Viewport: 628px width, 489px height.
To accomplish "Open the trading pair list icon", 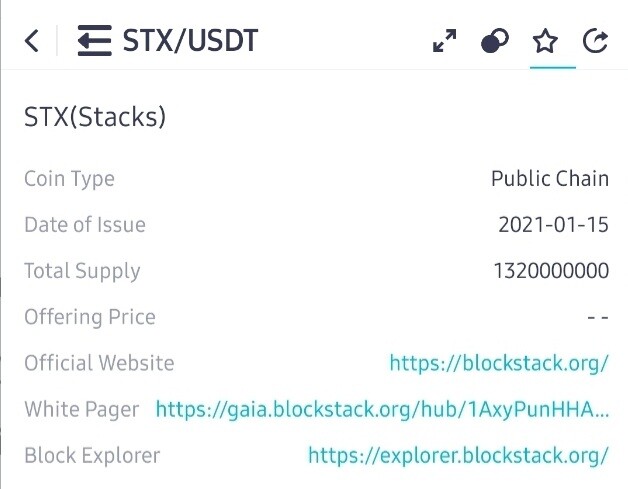I will (x=95, y=40).
